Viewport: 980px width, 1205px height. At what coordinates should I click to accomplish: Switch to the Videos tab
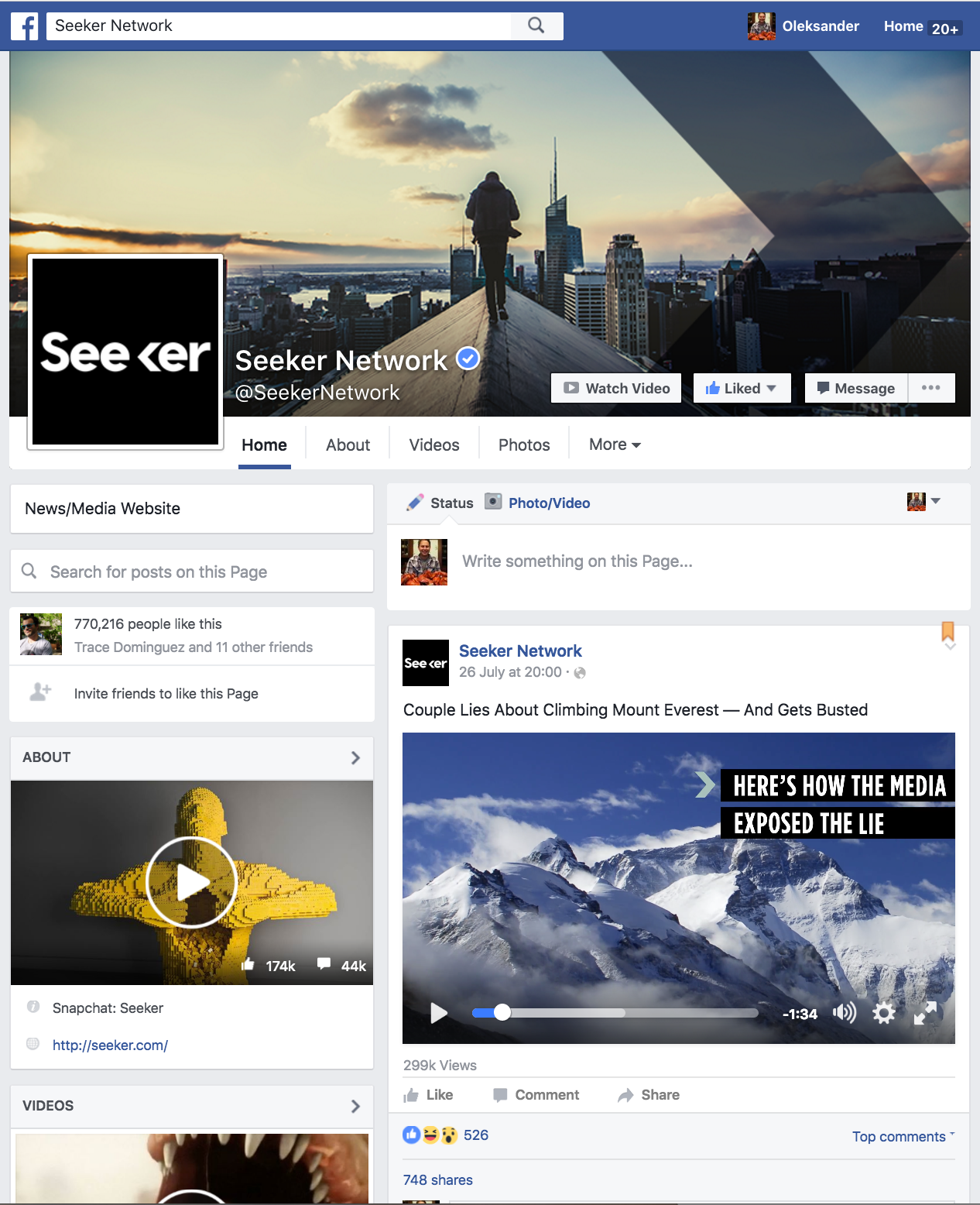point(433,445)
